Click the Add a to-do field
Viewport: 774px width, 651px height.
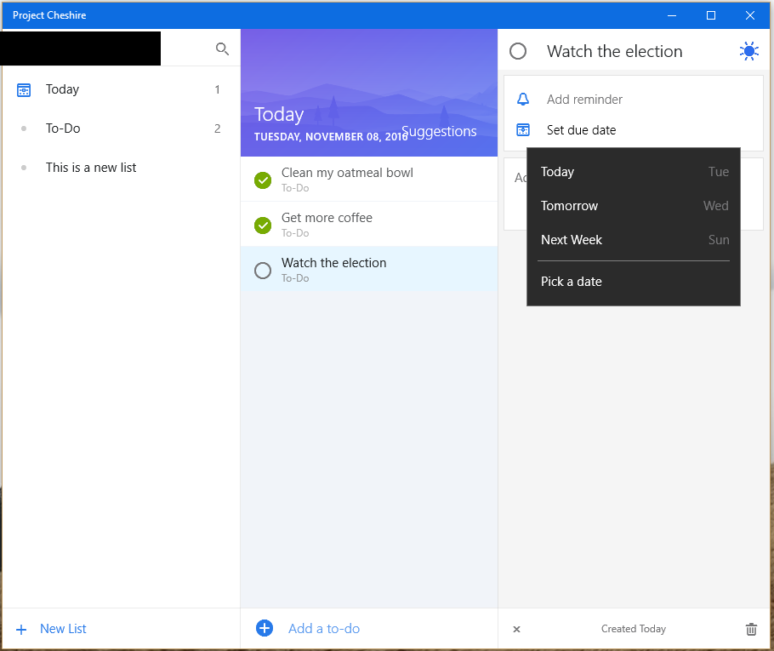click(x=324, y=628)
